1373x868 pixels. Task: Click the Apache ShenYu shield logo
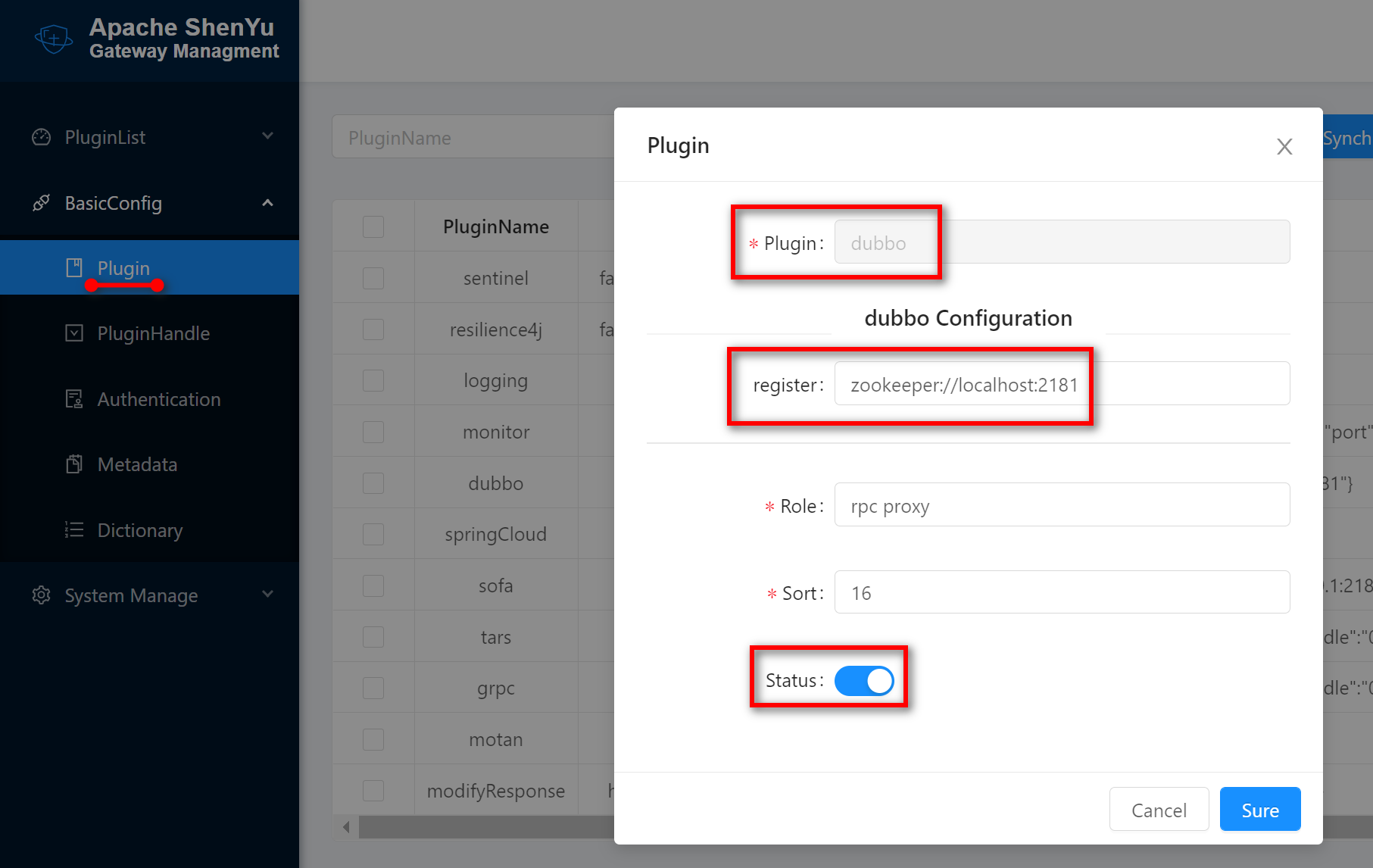pyautogui.click(x=54, y=39)
